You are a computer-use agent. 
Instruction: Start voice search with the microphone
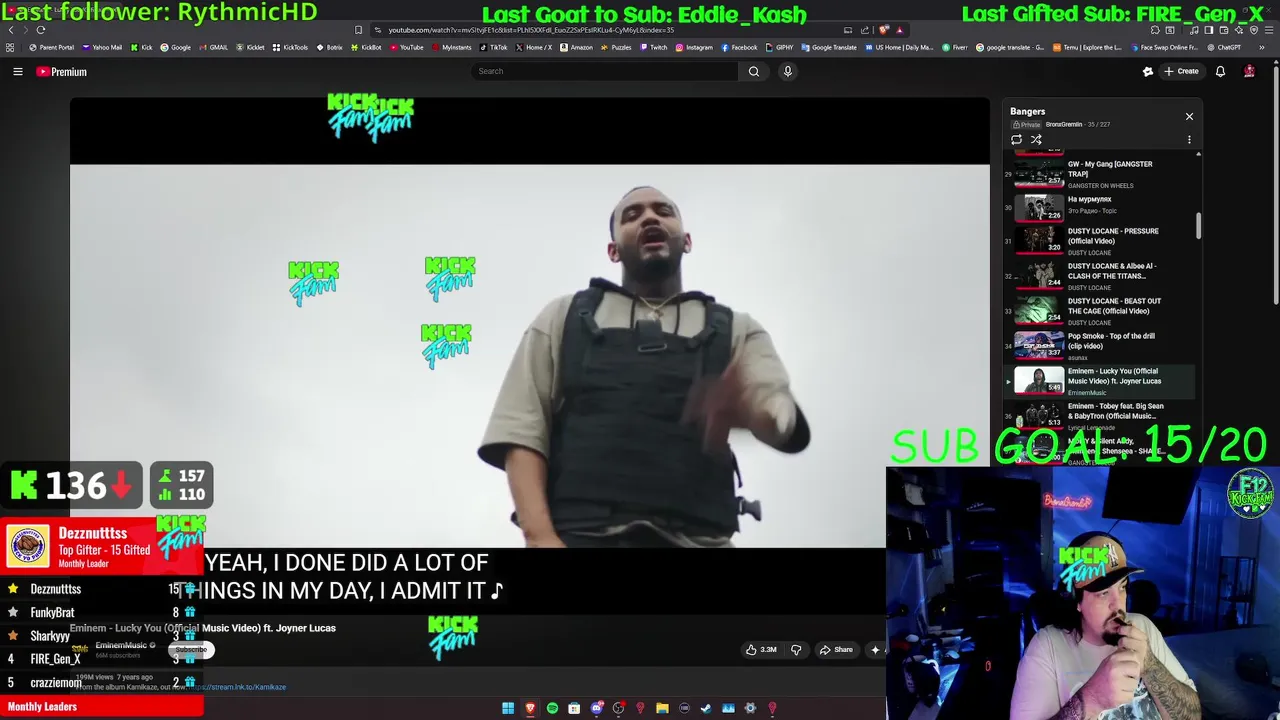(x=788, y=71)
